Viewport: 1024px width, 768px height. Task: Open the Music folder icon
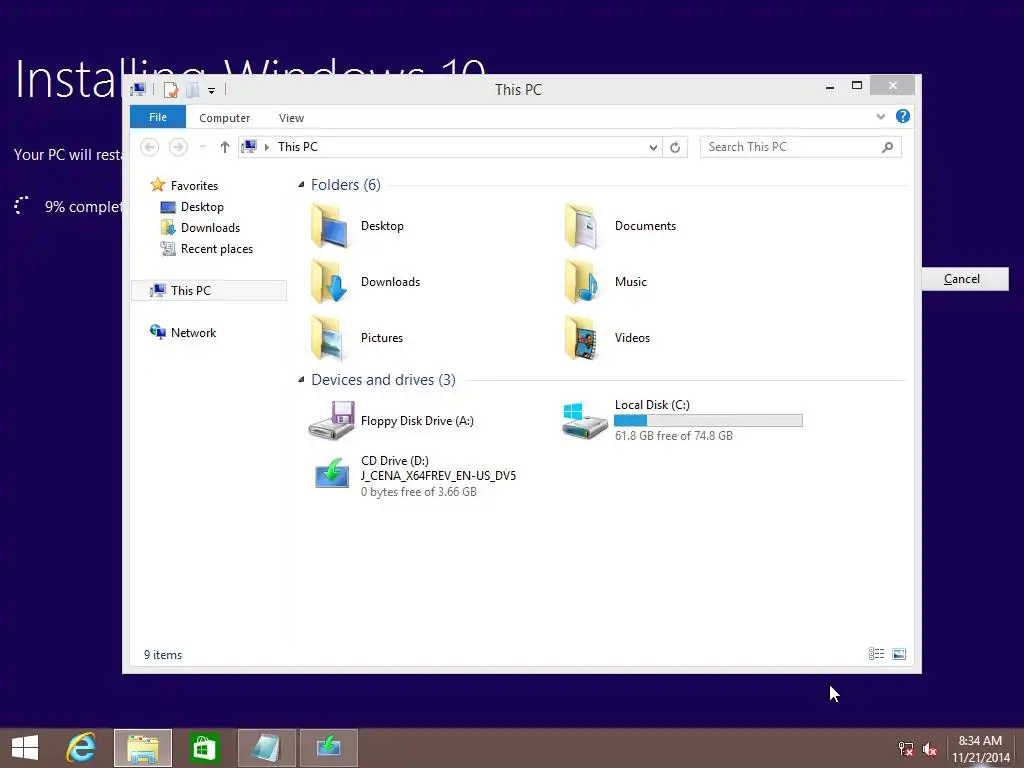(583, 282)
